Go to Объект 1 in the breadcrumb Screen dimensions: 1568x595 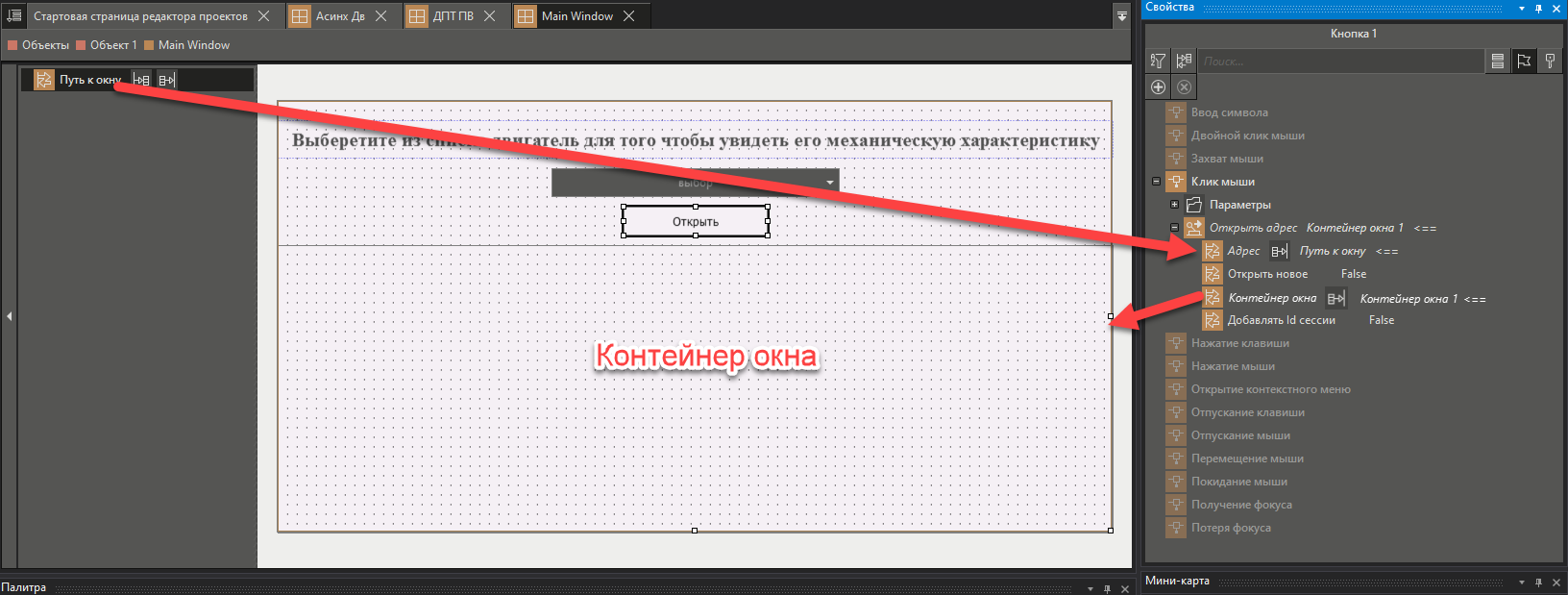(x=112, y=45)
